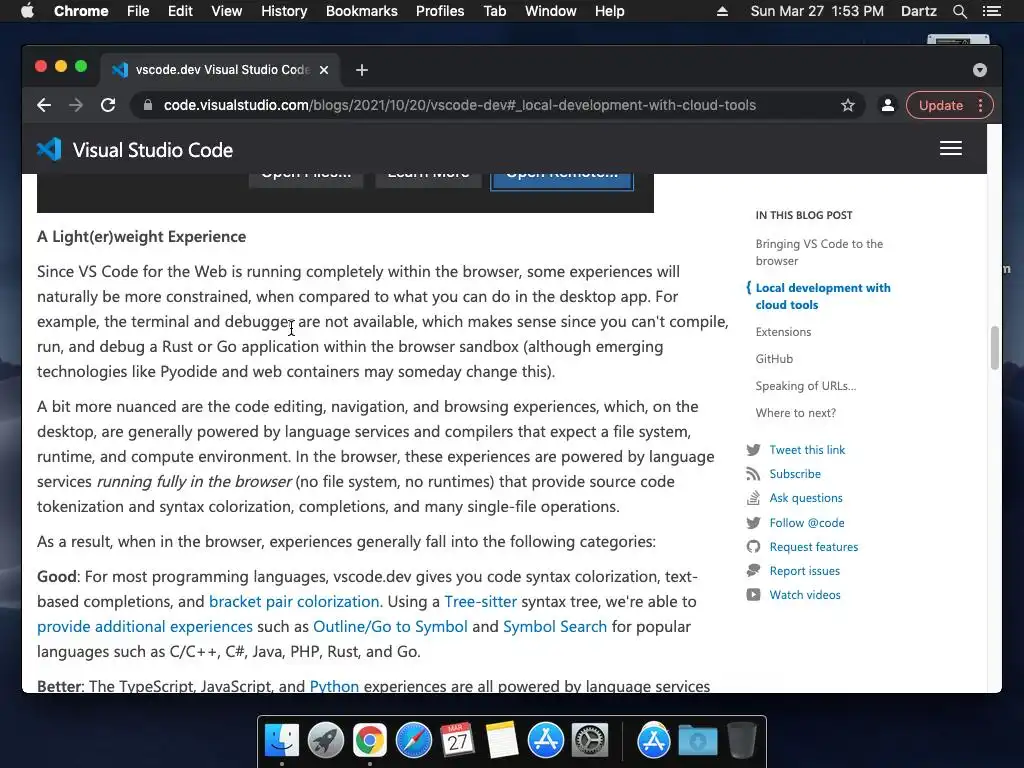Image resolution: width=1024 pixels, height=768 pixels.
Task: Jump to the Extensions section
Action: coord(783,332)
